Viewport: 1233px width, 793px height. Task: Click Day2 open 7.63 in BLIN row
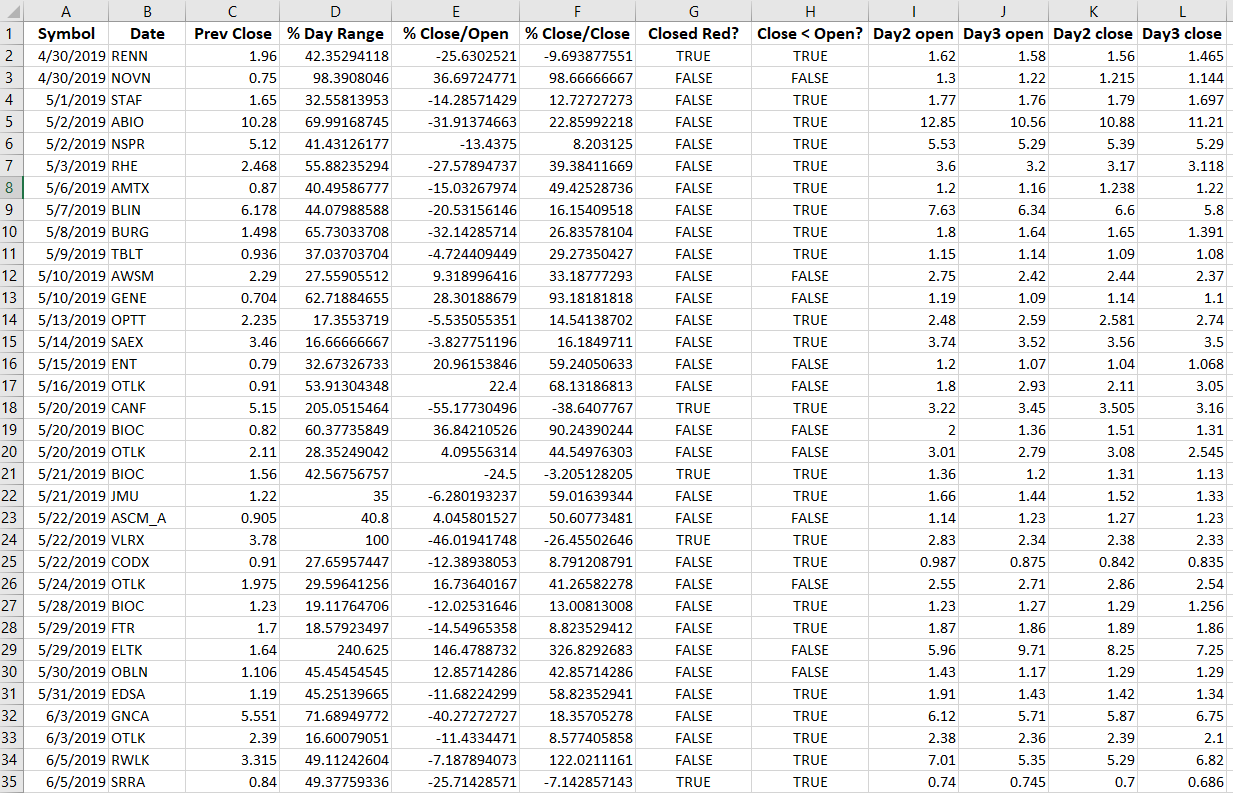915,210
